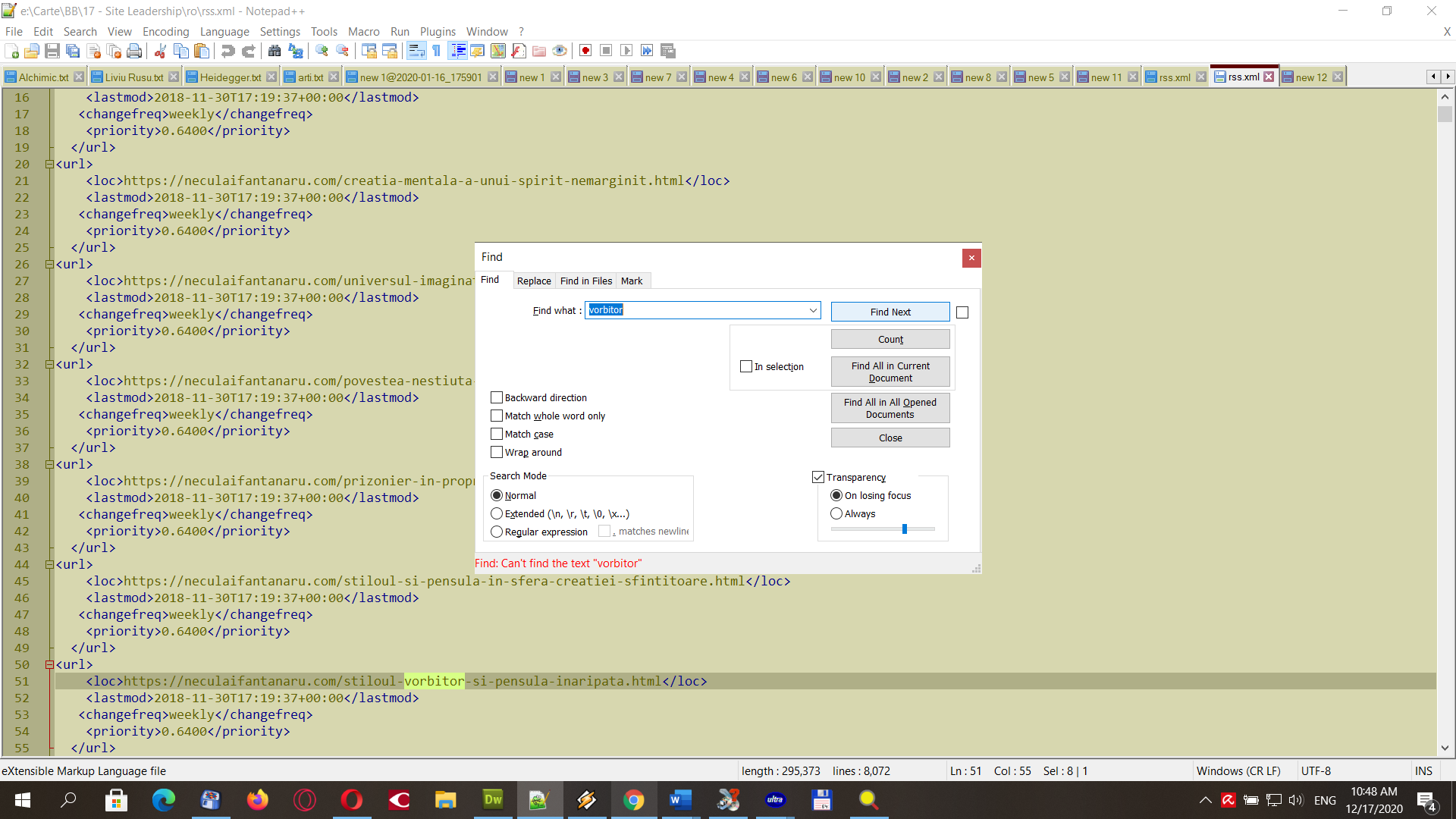1456x819 pixels.
Task: Open the Plugins menu
Action: click(x=438, y=31)
